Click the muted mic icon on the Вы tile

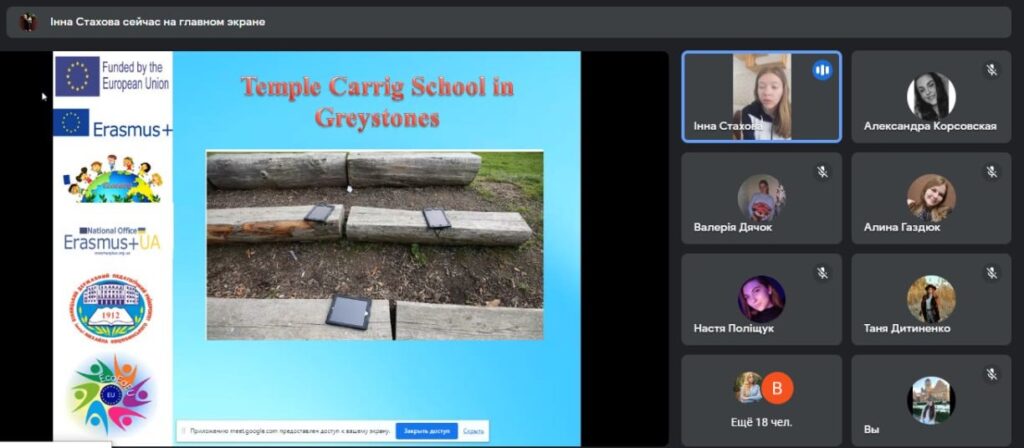tap(991, 374)
